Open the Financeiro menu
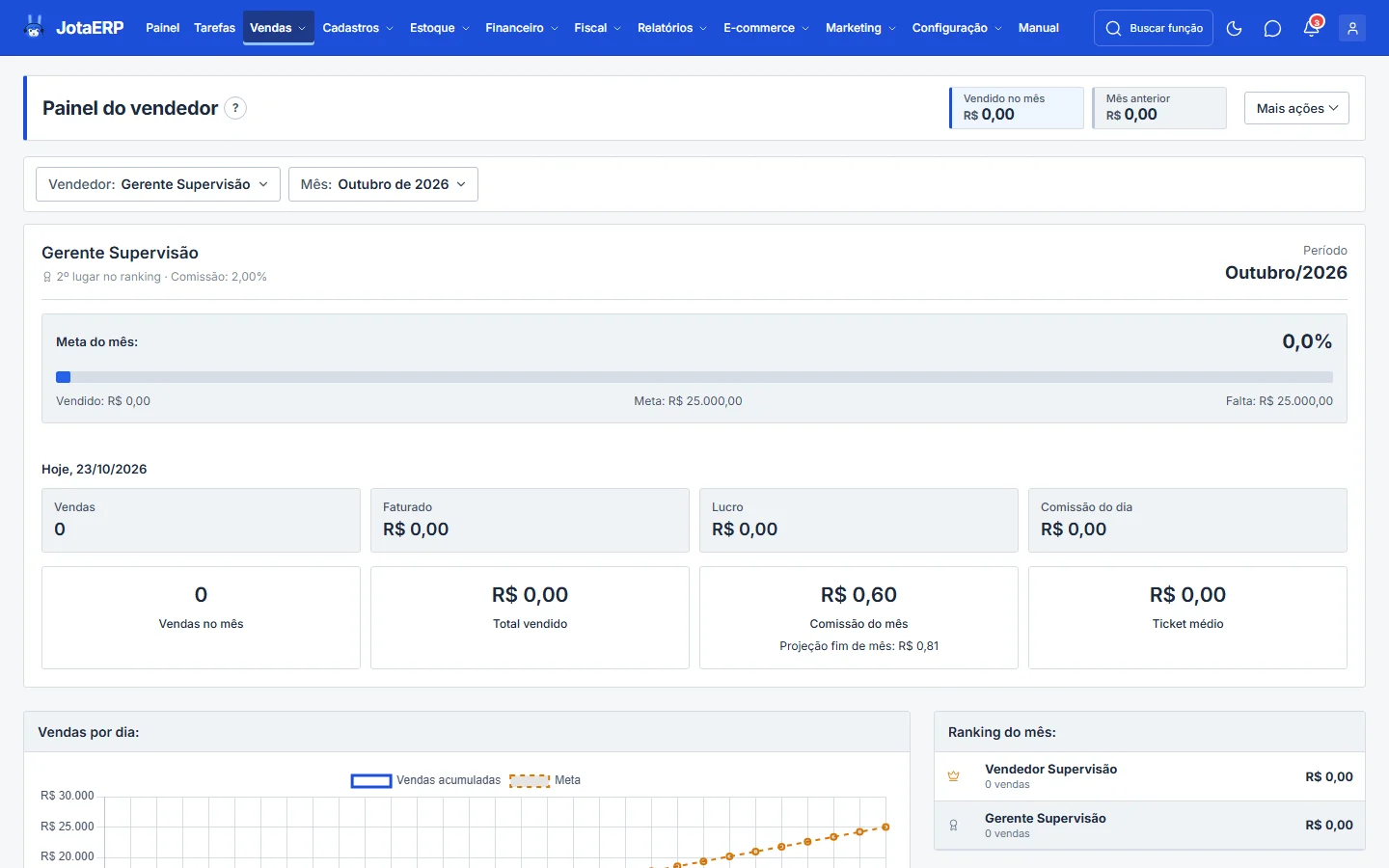Screen dimensions: 1389x868 522,28
